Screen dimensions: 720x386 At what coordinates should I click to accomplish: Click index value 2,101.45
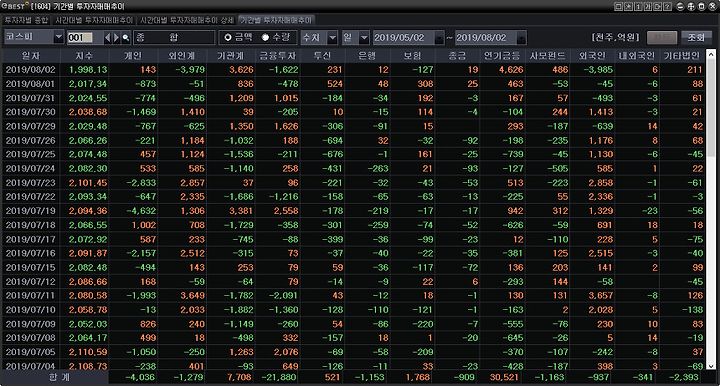(x=88, y=183)
